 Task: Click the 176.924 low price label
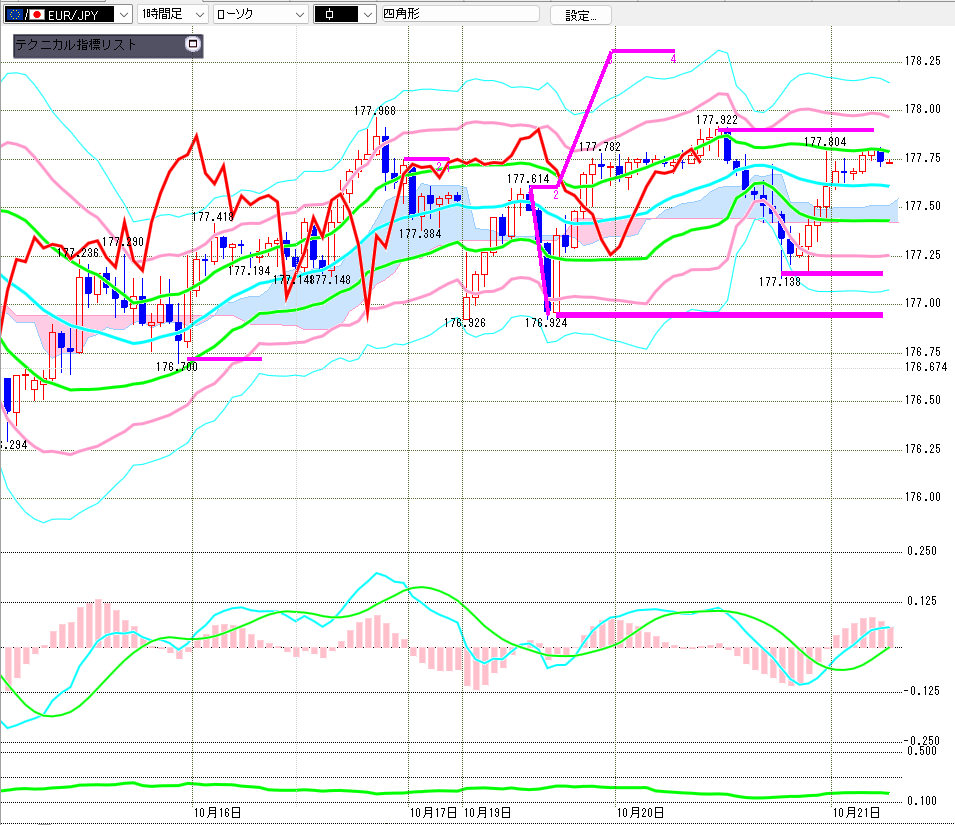546,323
